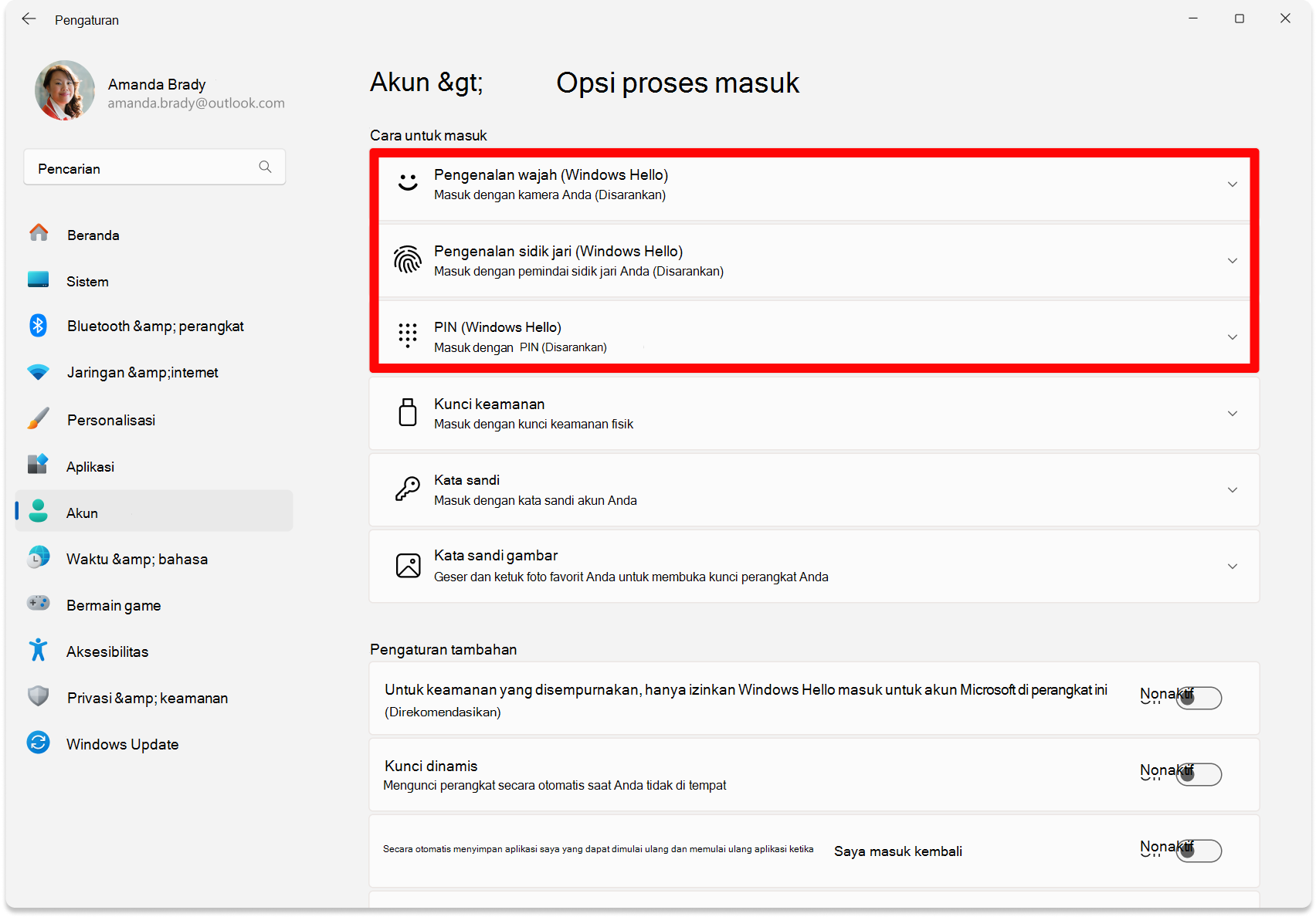The width and height of the screenshot is (1316, 917).
Task: Click the PIN keypad dots icon
Action: coord(408,336)
